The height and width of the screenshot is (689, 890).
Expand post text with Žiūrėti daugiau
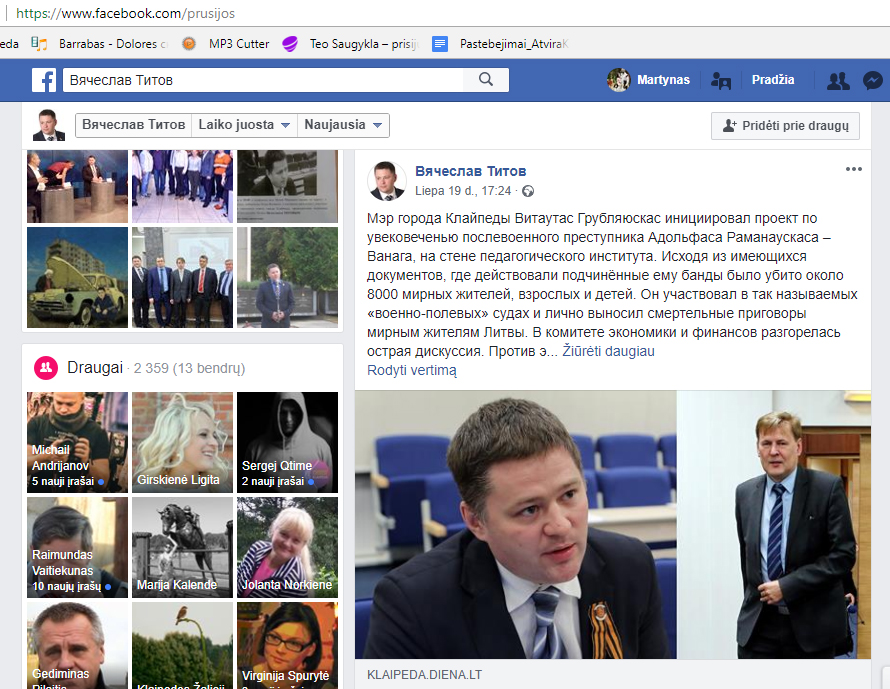coord(608,351)
